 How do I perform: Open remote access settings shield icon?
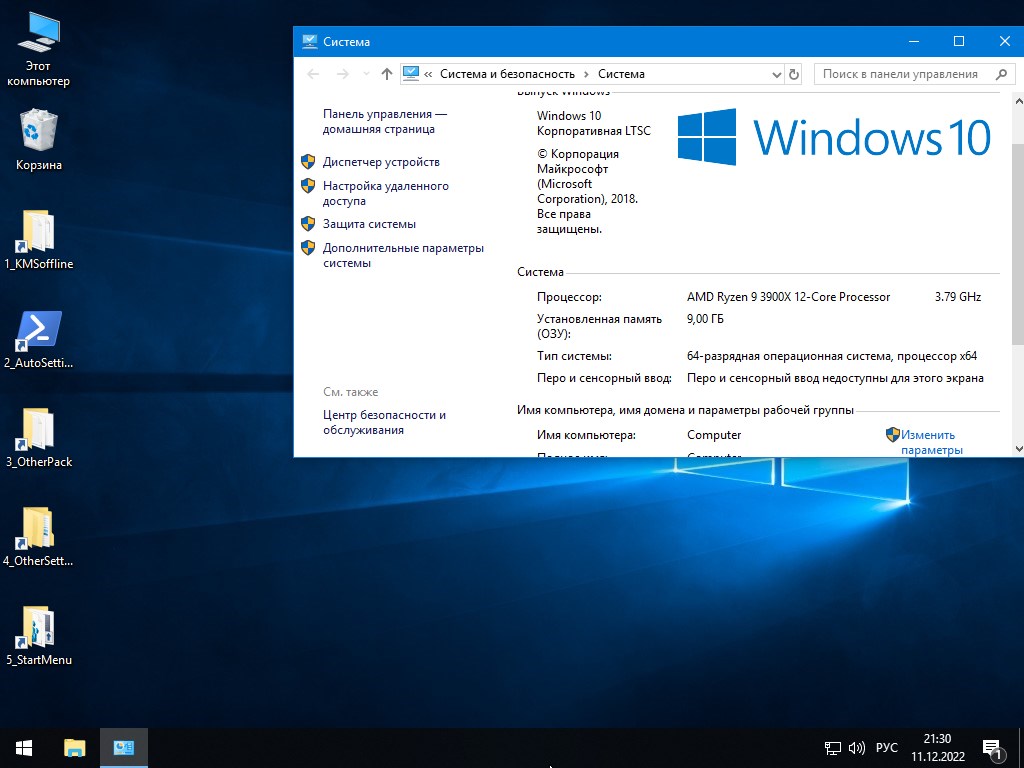[309, 186]
